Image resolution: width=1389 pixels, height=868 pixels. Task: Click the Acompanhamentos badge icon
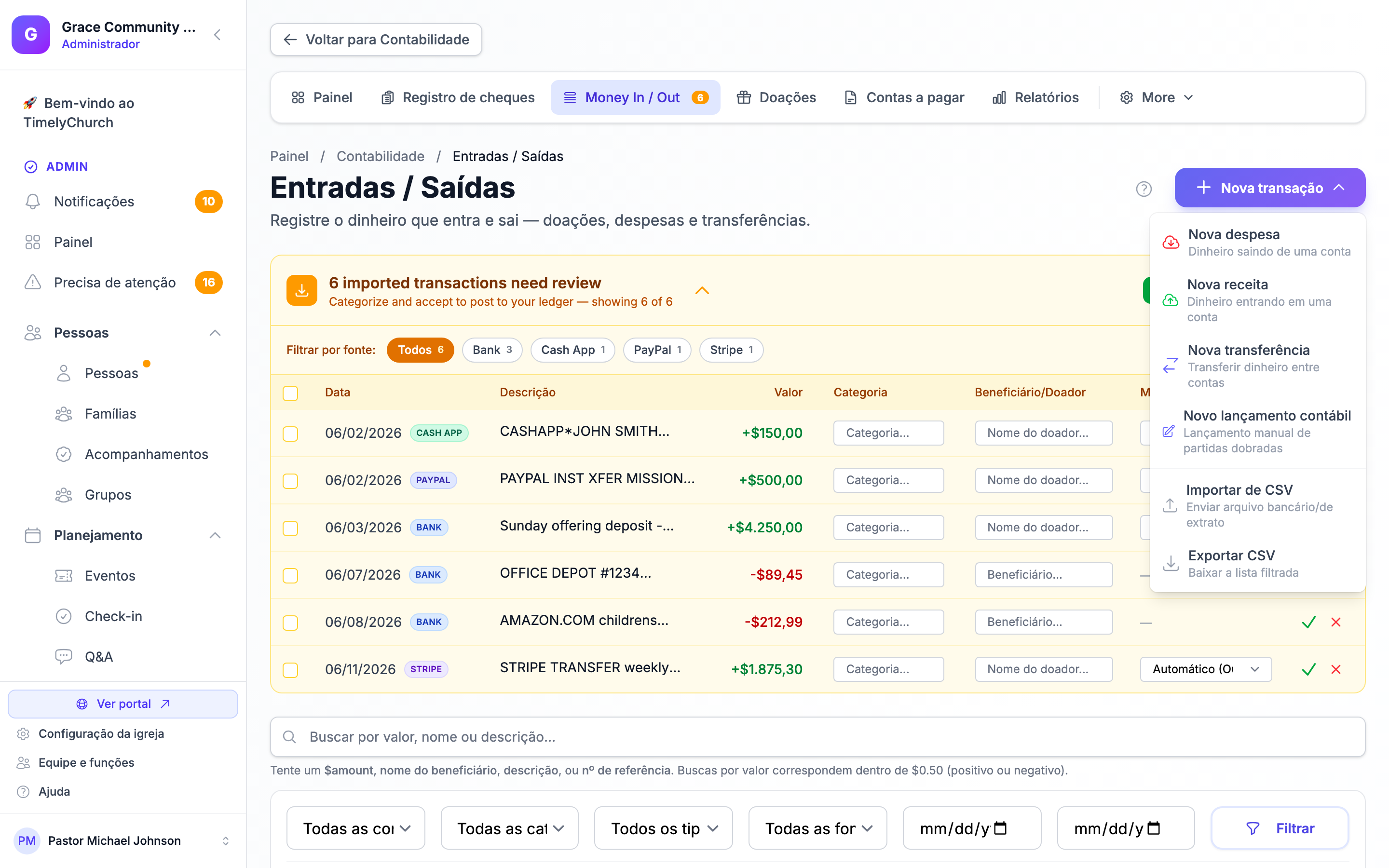[64, 454]
